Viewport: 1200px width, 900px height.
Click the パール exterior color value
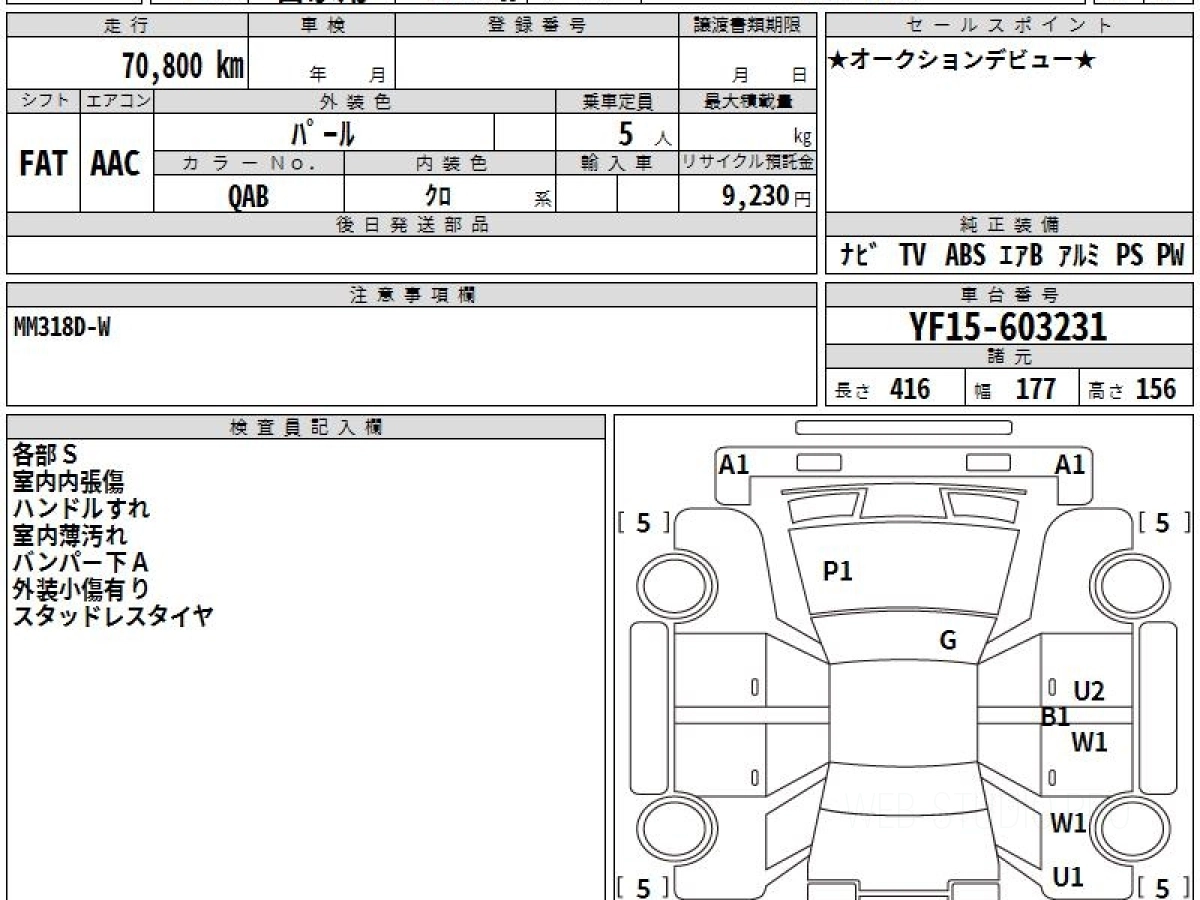coord(323,132)
